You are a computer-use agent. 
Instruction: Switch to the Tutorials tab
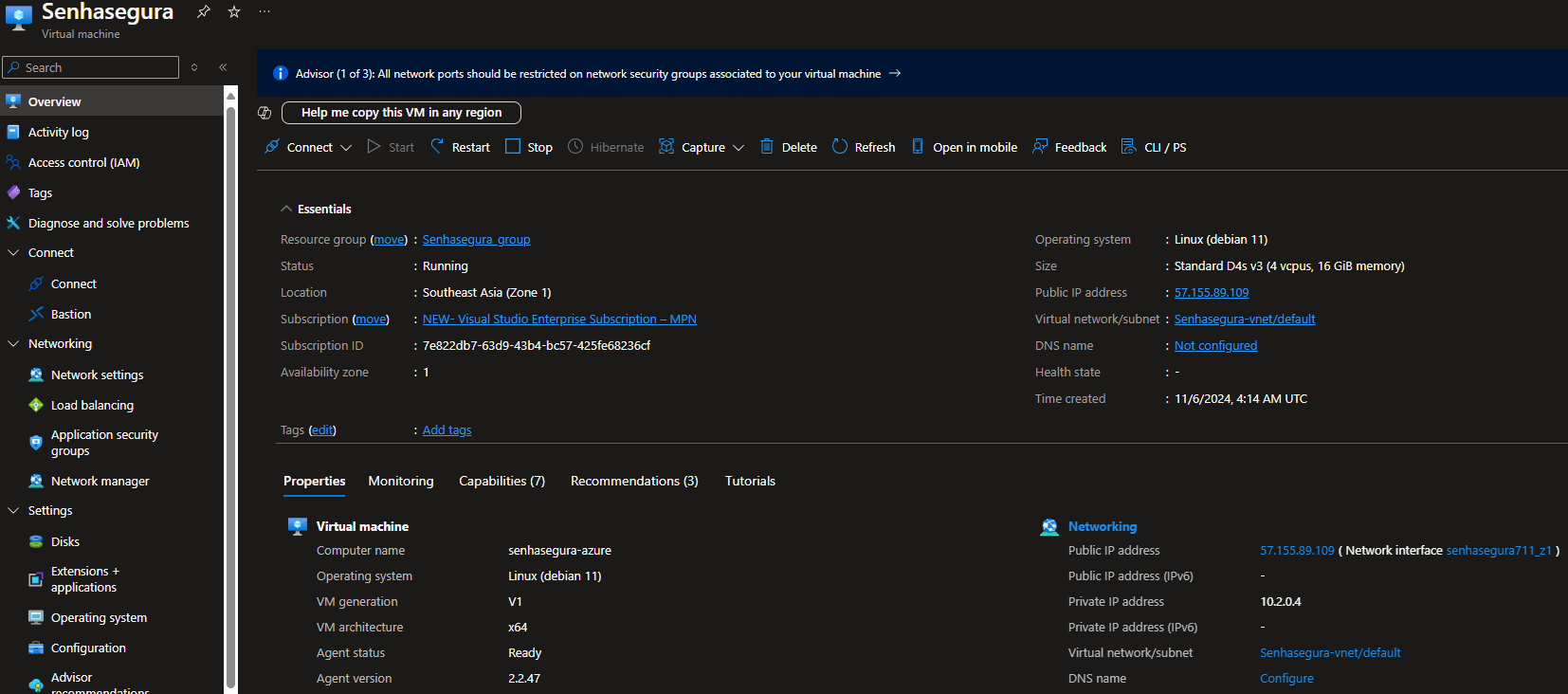(750, 481)
